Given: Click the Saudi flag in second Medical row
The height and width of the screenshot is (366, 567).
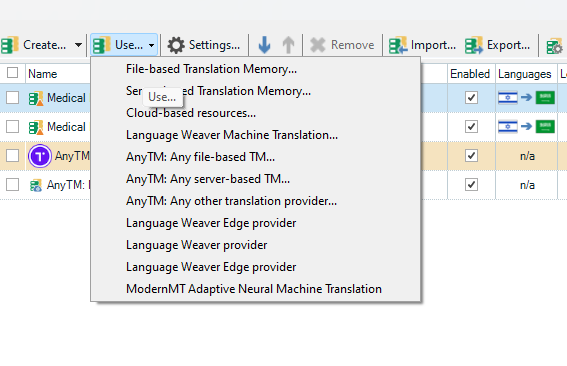Looking at the screenshot, I should click(545, 127).
